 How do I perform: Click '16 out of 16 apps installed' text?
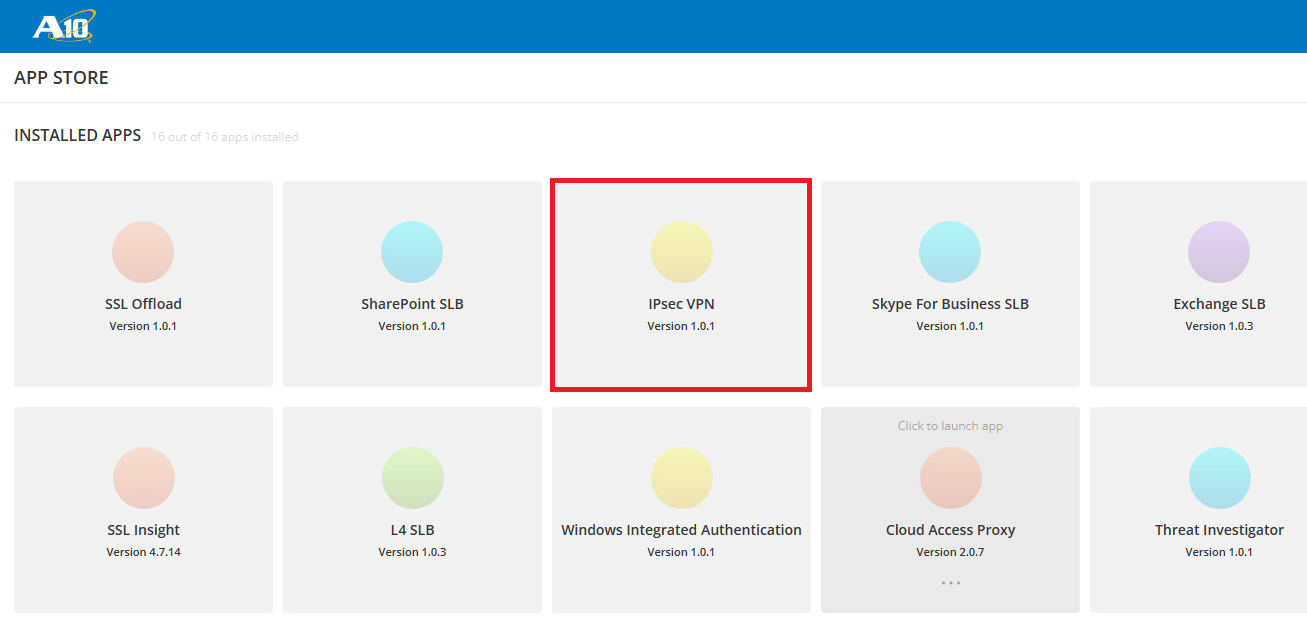click(x=225, y=137)
